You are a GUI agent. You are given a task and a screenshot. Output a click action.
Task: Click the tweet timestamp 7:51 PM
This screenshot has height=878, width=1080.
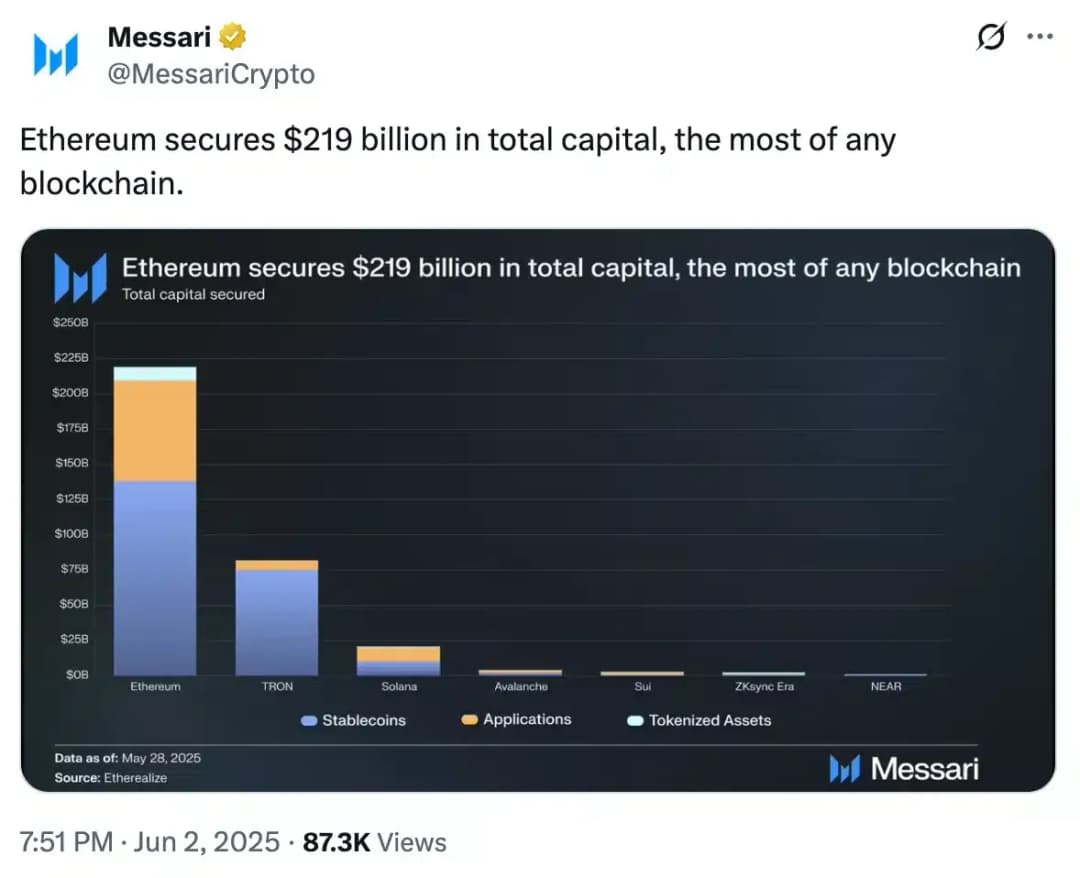(x=66, y=842)
